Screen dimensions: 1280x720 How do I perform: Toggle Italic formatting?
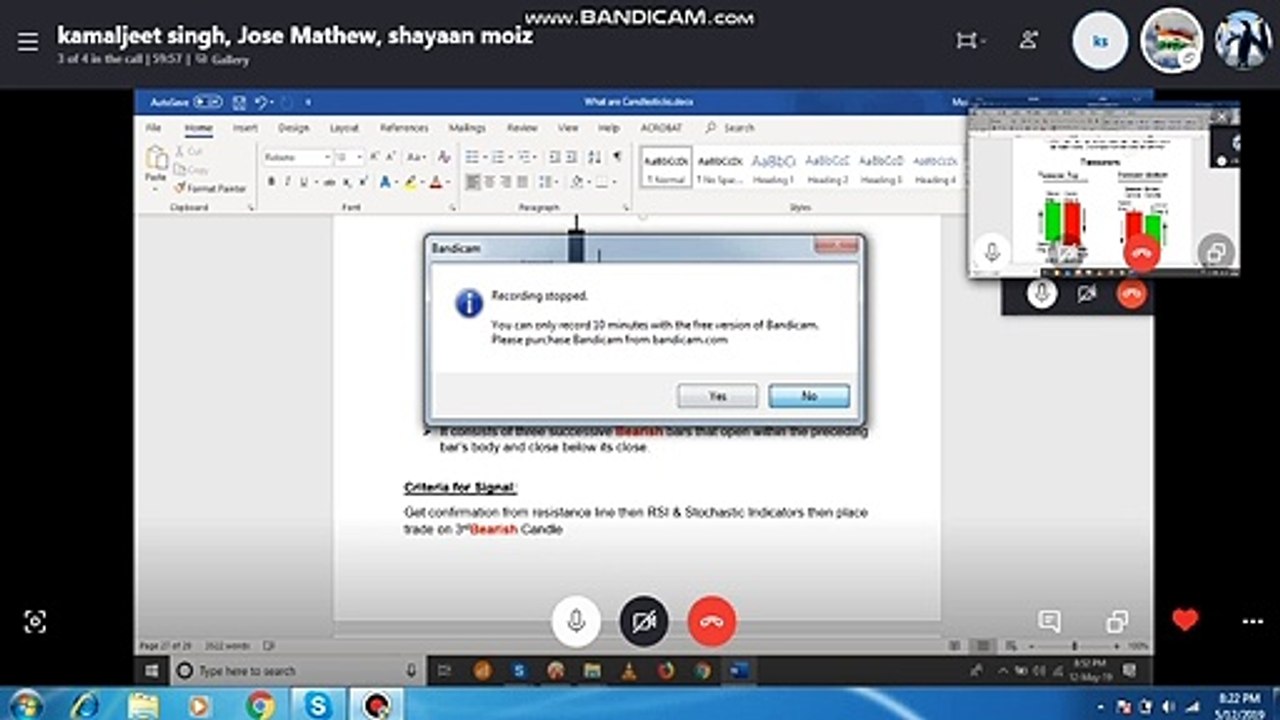pyautogui.click(x=287, y=182)
